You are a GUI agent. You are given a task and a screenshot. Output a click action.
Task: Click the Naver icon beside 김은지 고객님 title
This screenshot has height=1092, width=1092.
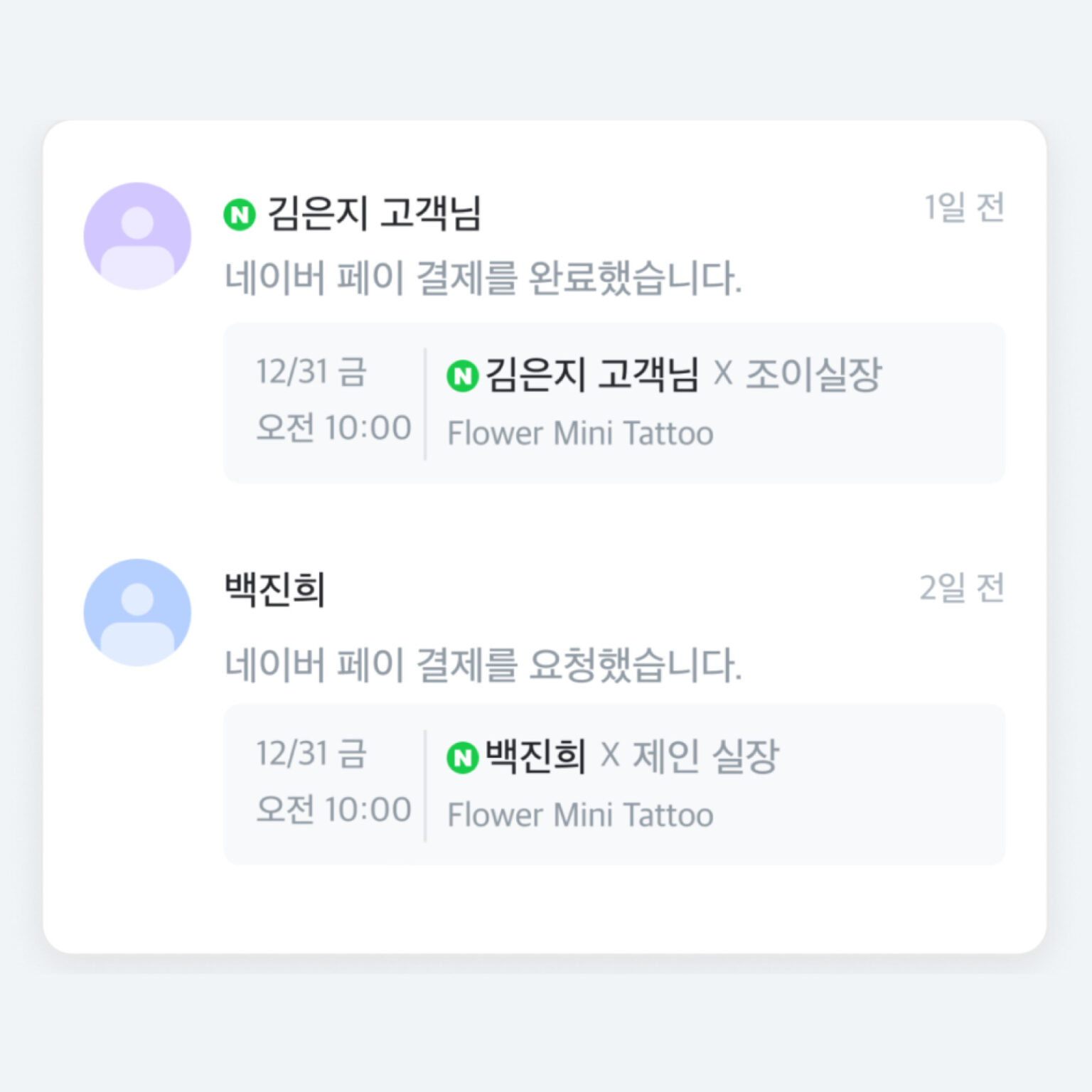click(240, 214)
